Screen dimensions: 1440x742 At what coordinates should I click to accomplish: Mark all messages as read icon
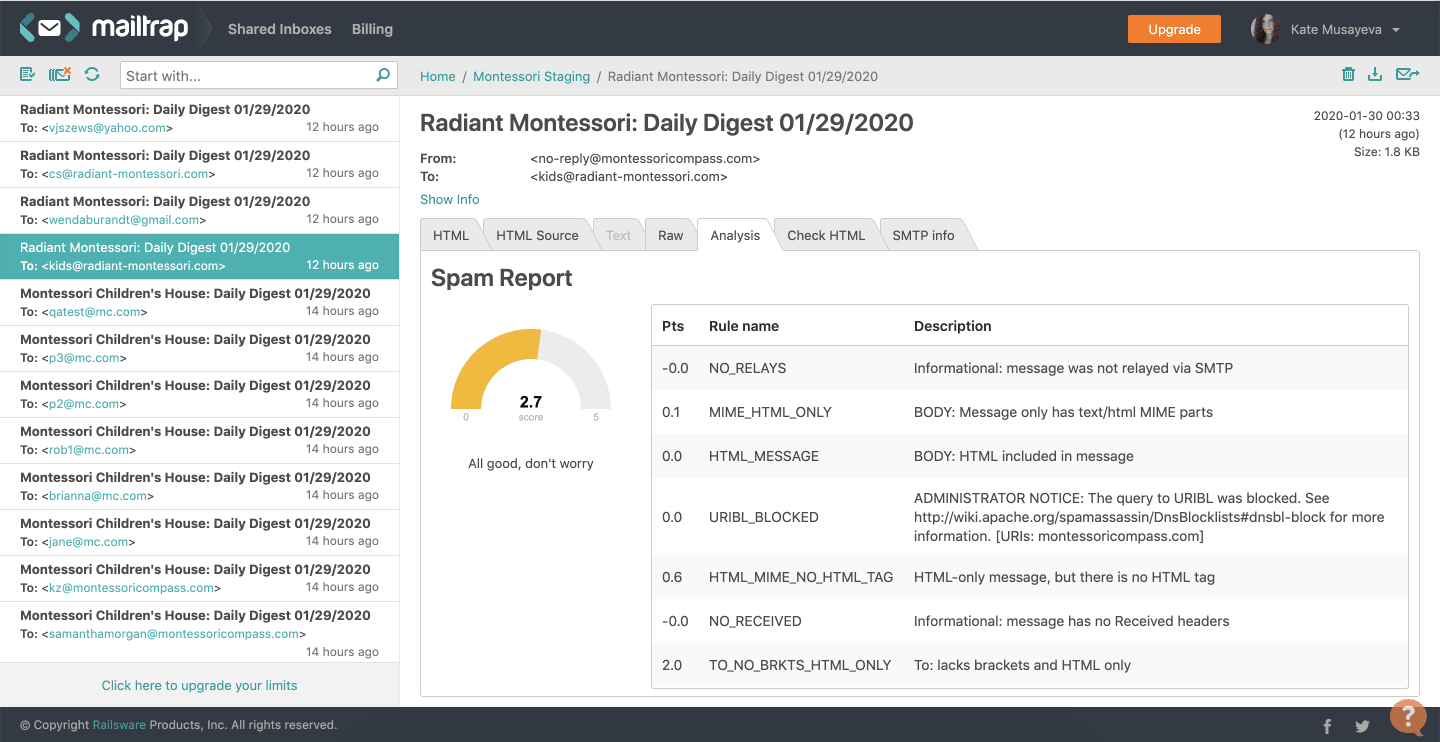pyautogui.click(x=27, y=75)
